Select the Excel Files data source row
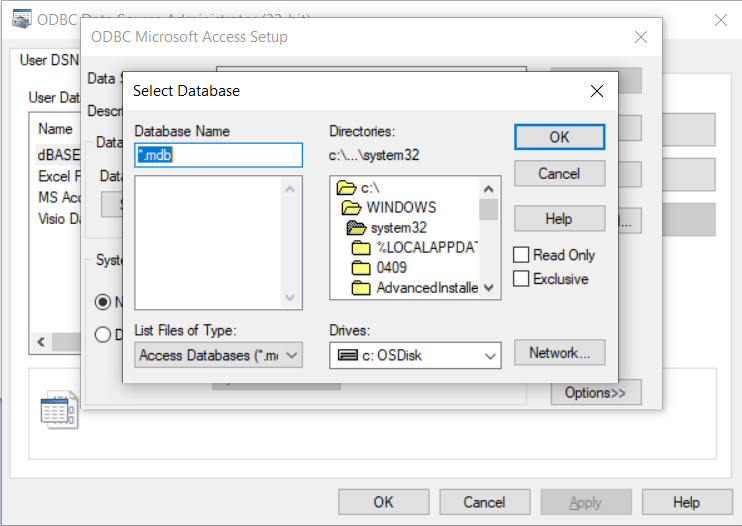Viewport: 742px width, 526px height. (59, 176)
